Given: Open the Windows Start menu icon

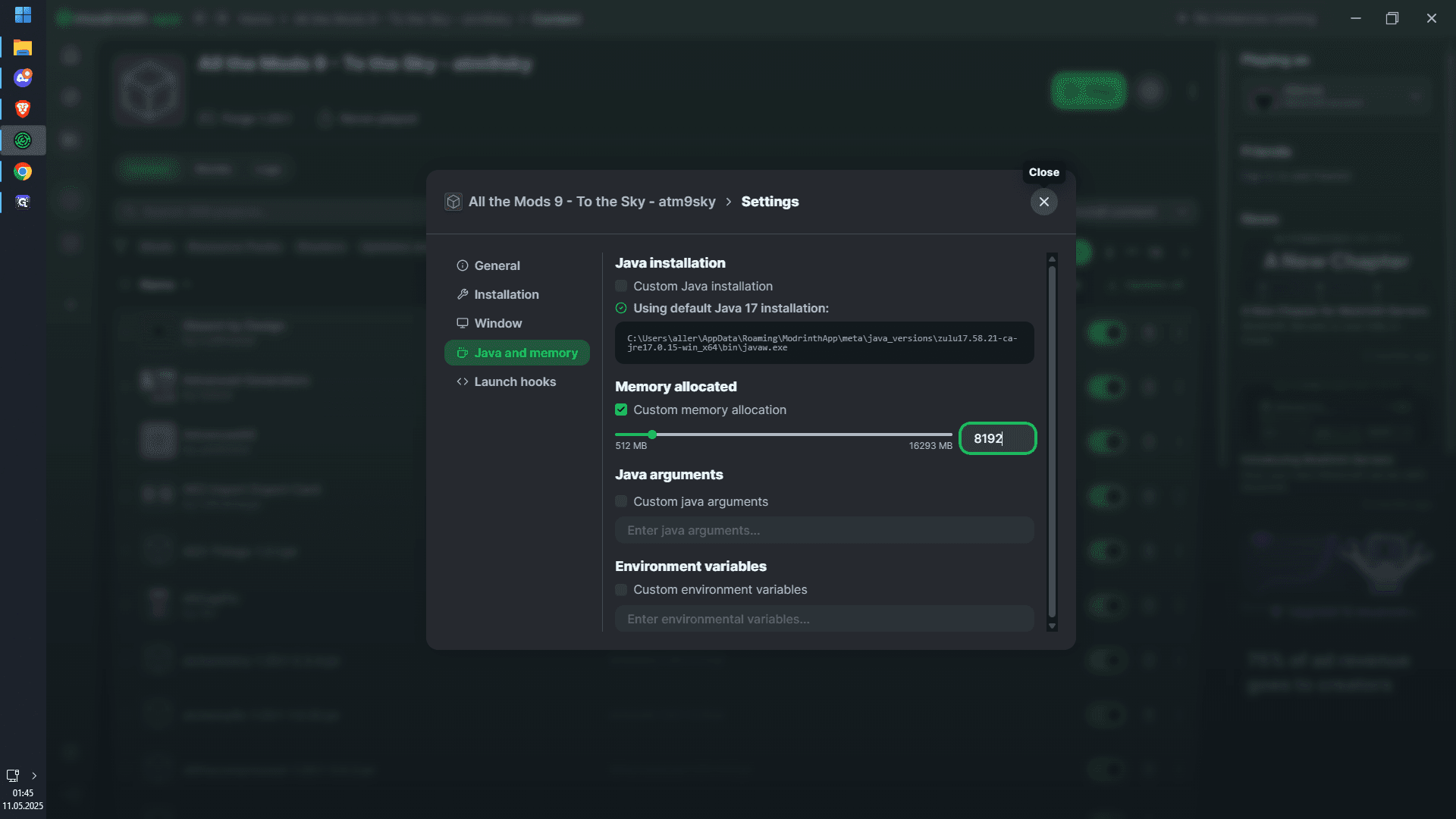Looking at the screenshot, I should (x=23, y=15).
